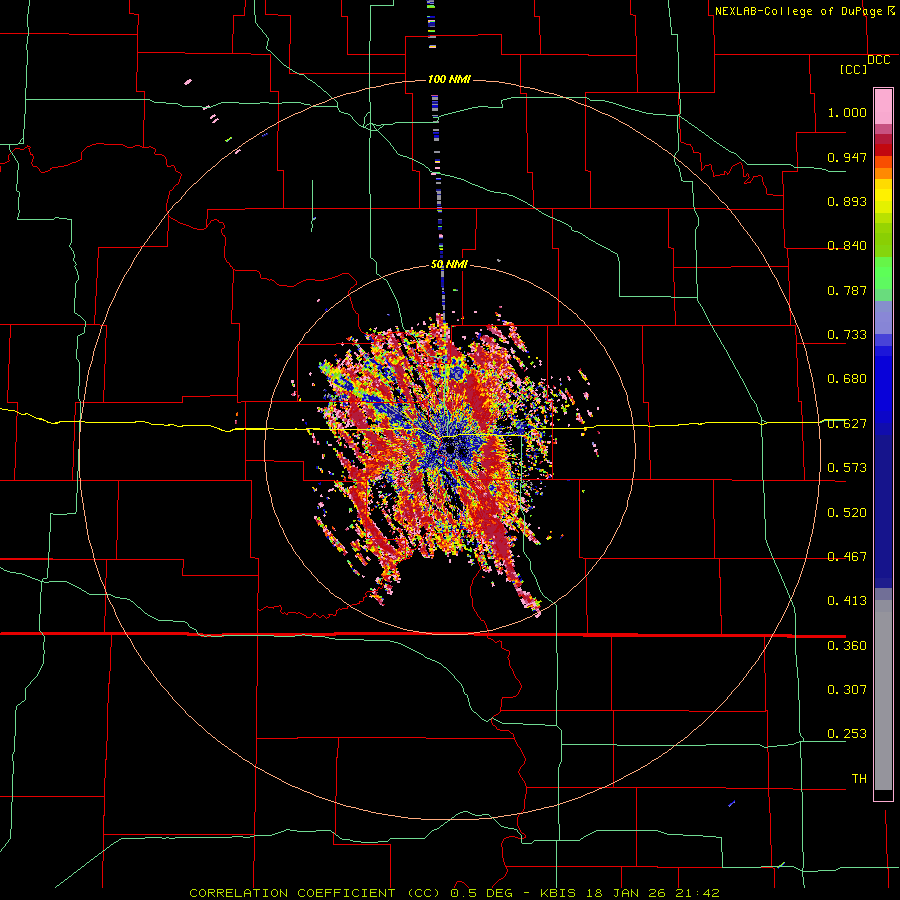
Task: Select the 0.360 scale value
Action: pos(847,646)
